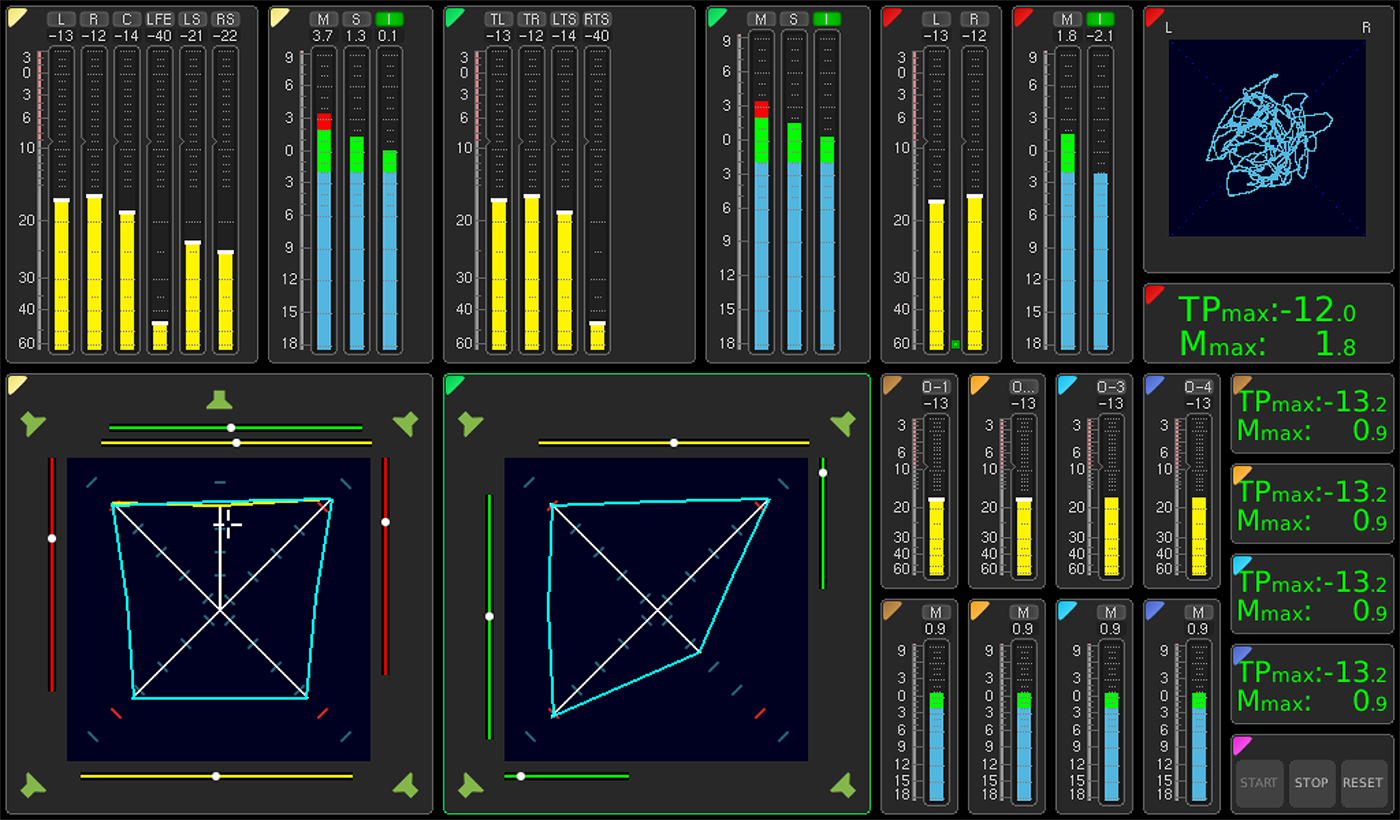Click the TL channel label button
The width and height of the screenshot is (1400, 820).
coord(498,19)
